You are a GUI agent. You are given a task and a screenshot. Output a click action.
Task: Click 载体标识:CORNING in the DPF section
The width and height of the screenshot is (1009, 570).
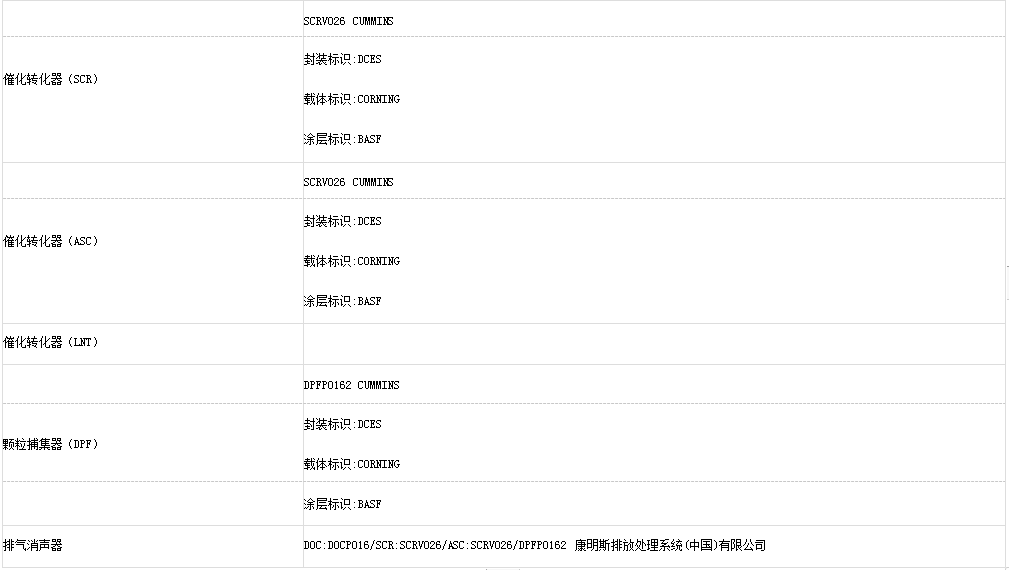pyautogui.click(x=351, y=464)
